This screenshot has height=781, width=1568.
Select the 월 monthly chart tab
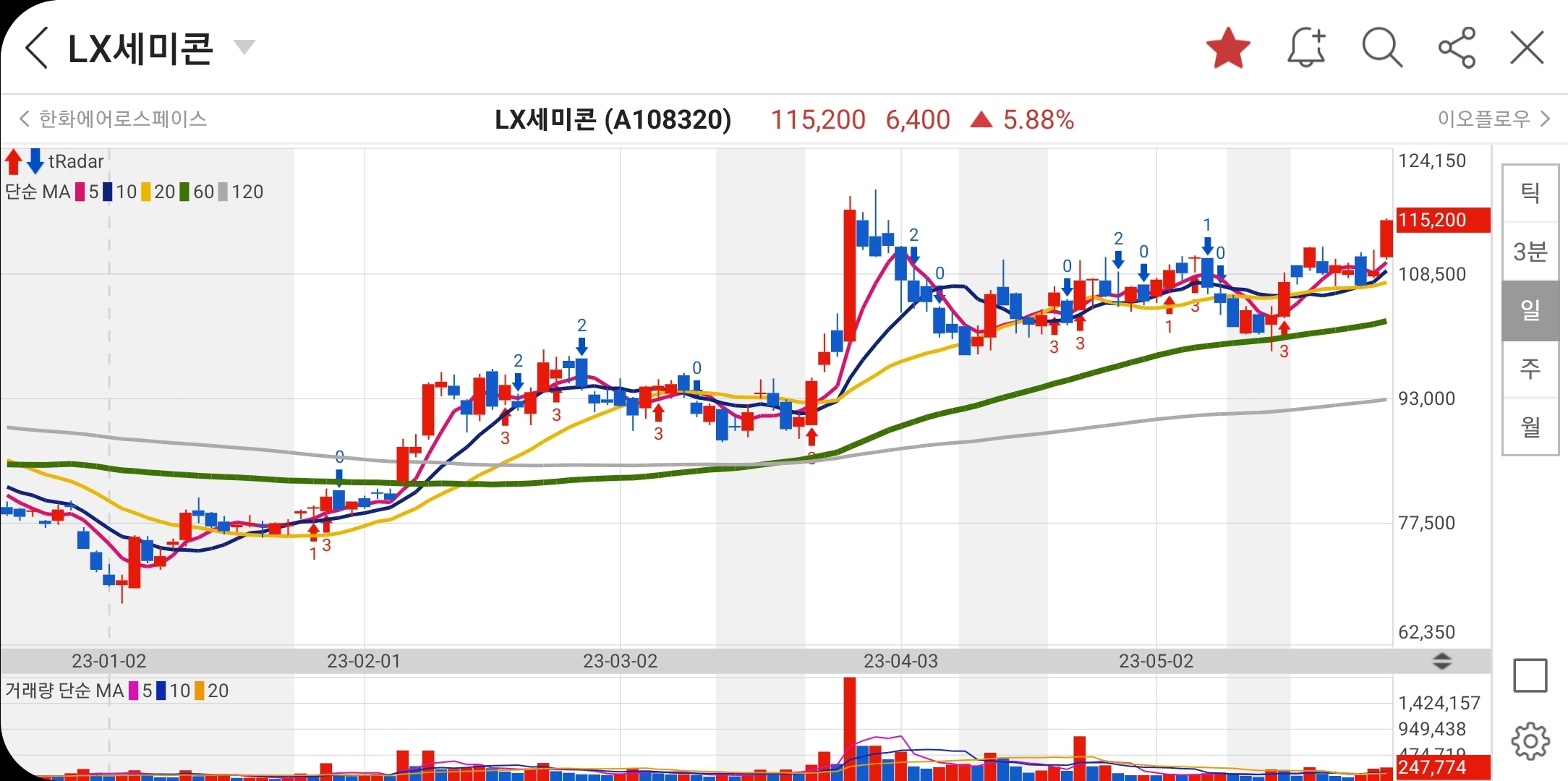(1530, 427)
